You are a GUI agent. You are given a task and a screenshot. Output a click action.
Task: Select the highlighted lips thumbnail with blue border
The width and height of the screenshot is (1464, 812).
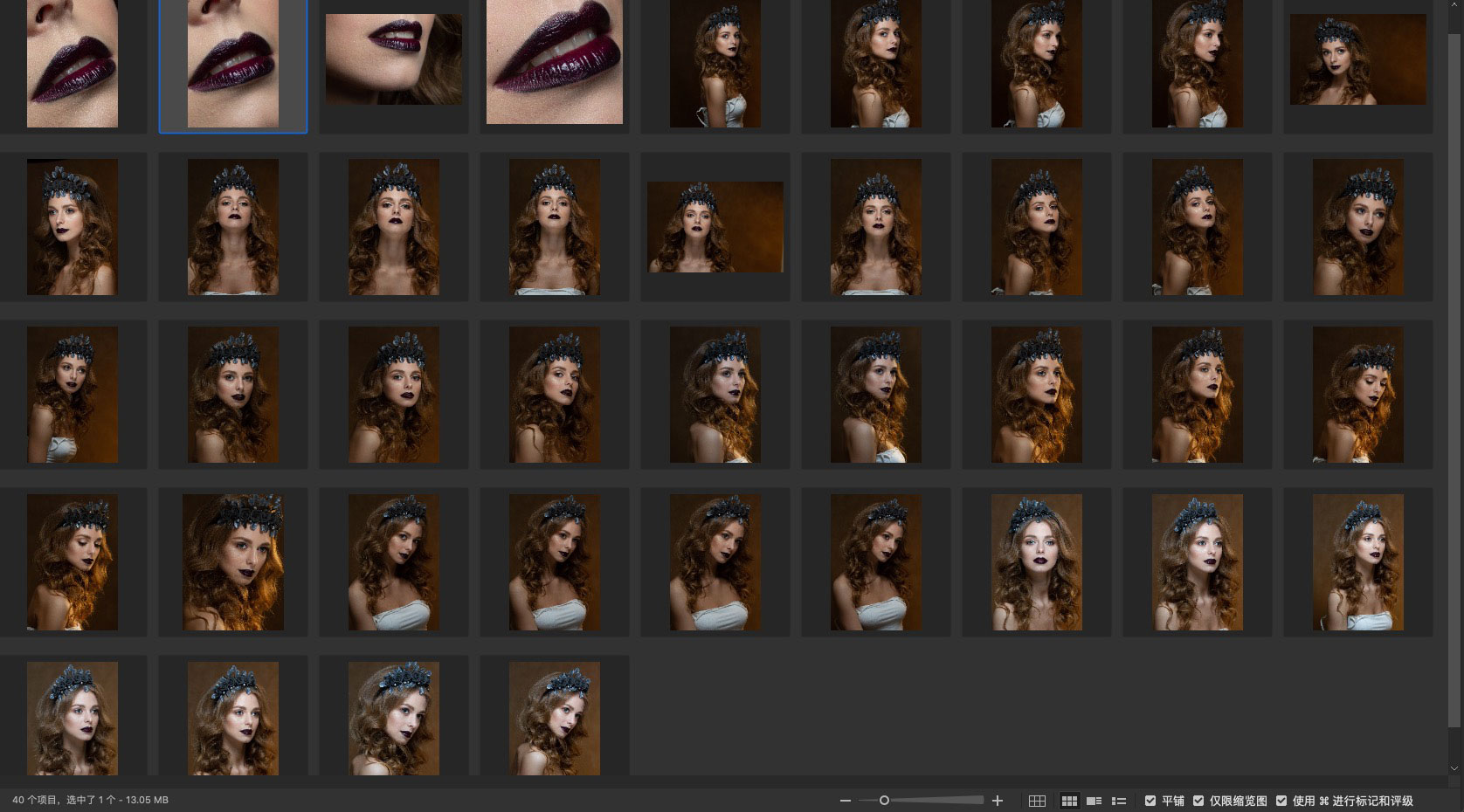coord(233,64)
